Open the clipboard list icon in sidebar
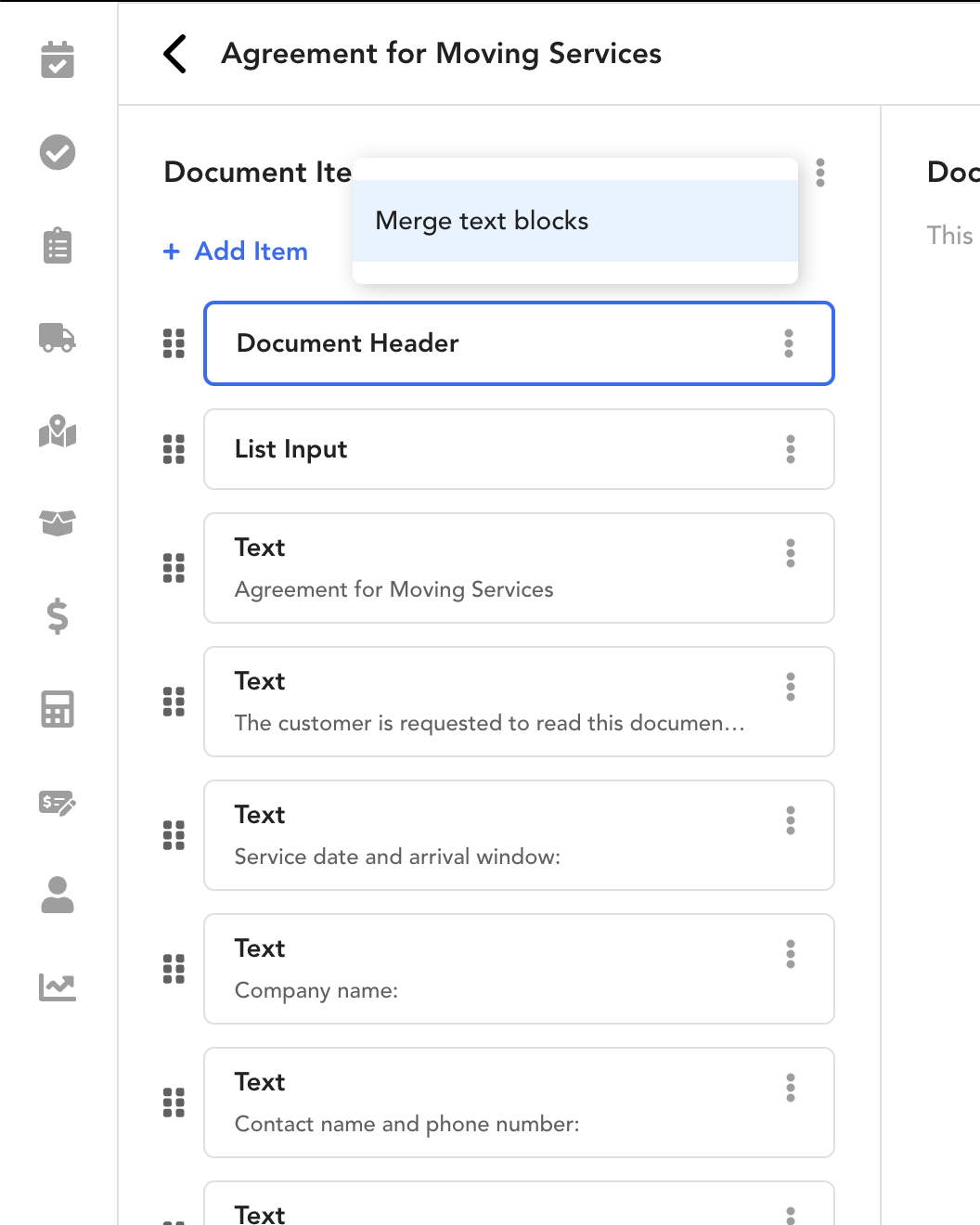980x1225 pixels. pos(58,245)
